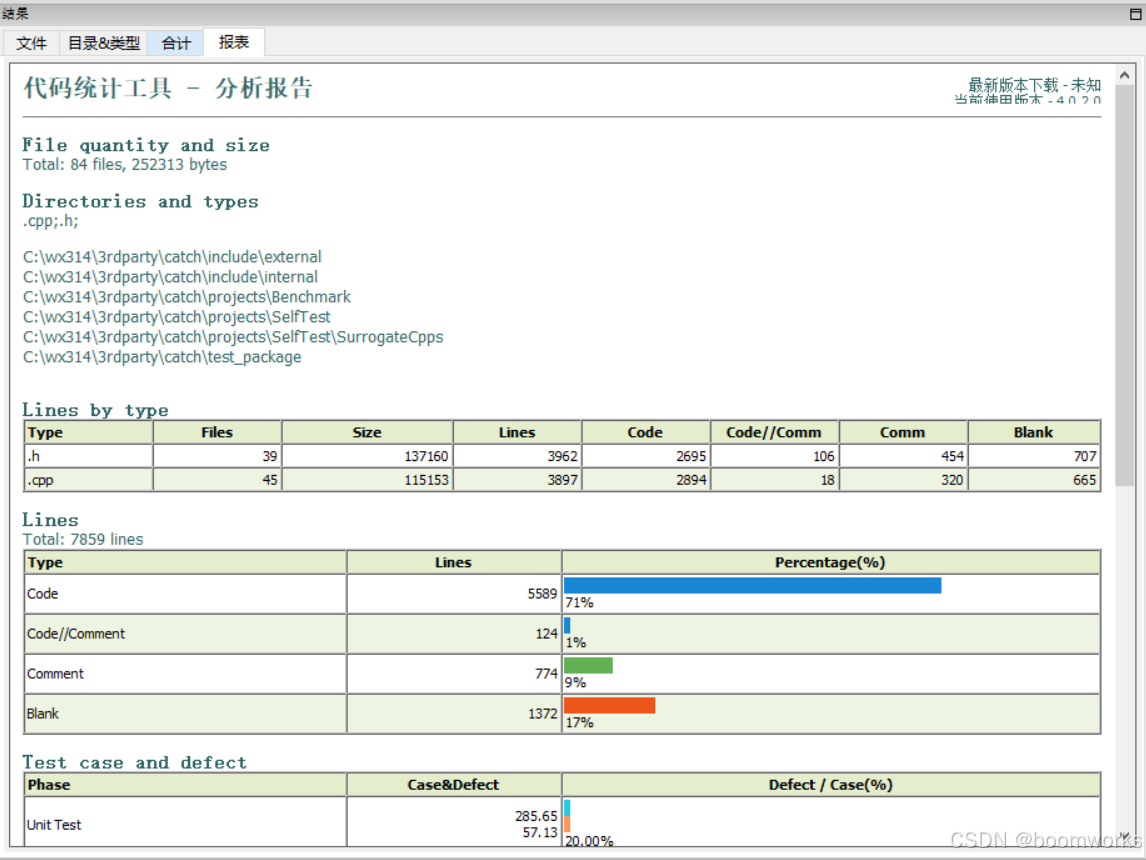Click the Files column header
Screen dimensions: 1146x860
[217, 433]
